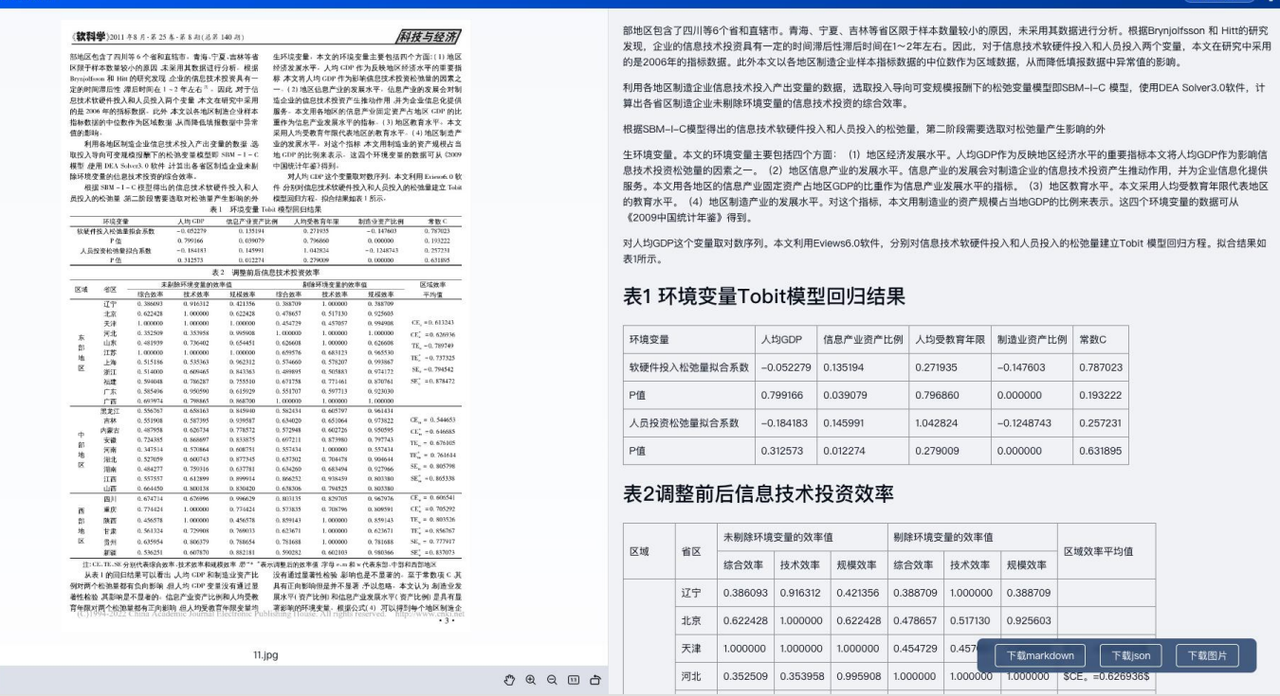Click header 未剔除环境变量的效率值

coord(802,537)
